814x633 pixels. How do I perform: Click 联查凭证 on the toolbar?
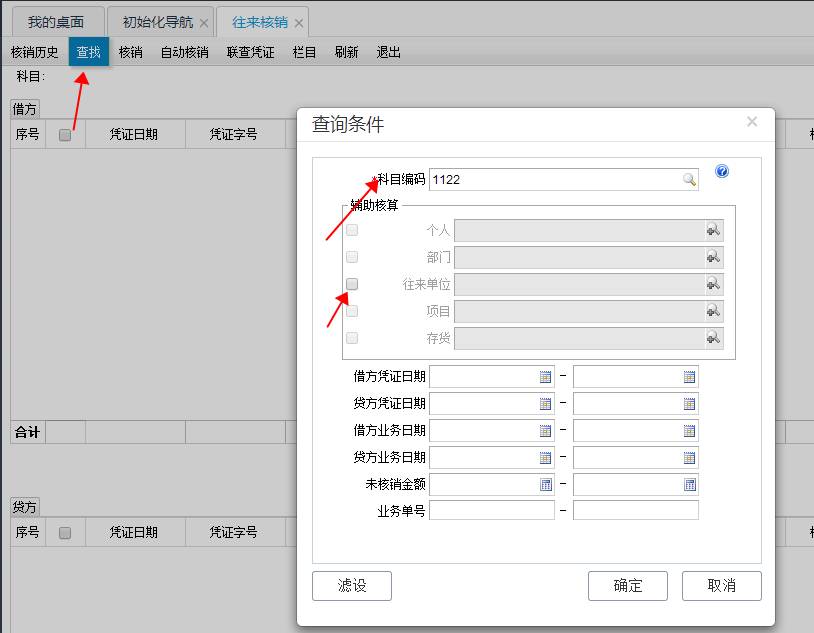[249, 52]
